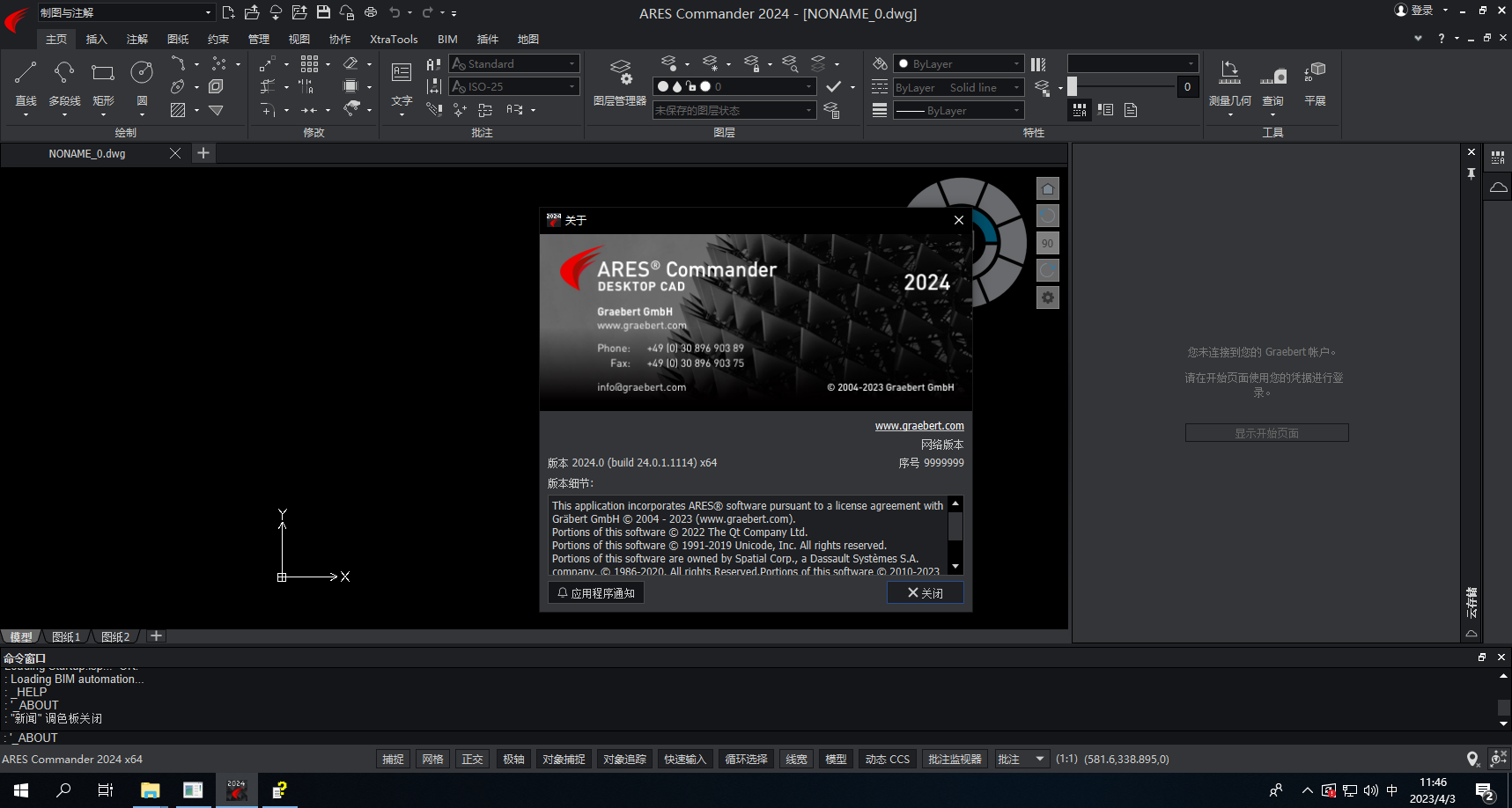The width and height of the screenshot is (1512, 808).
Task: Click the Login (登录) button in title bar
Action: pyautogui.click(x=1414, y=11)
